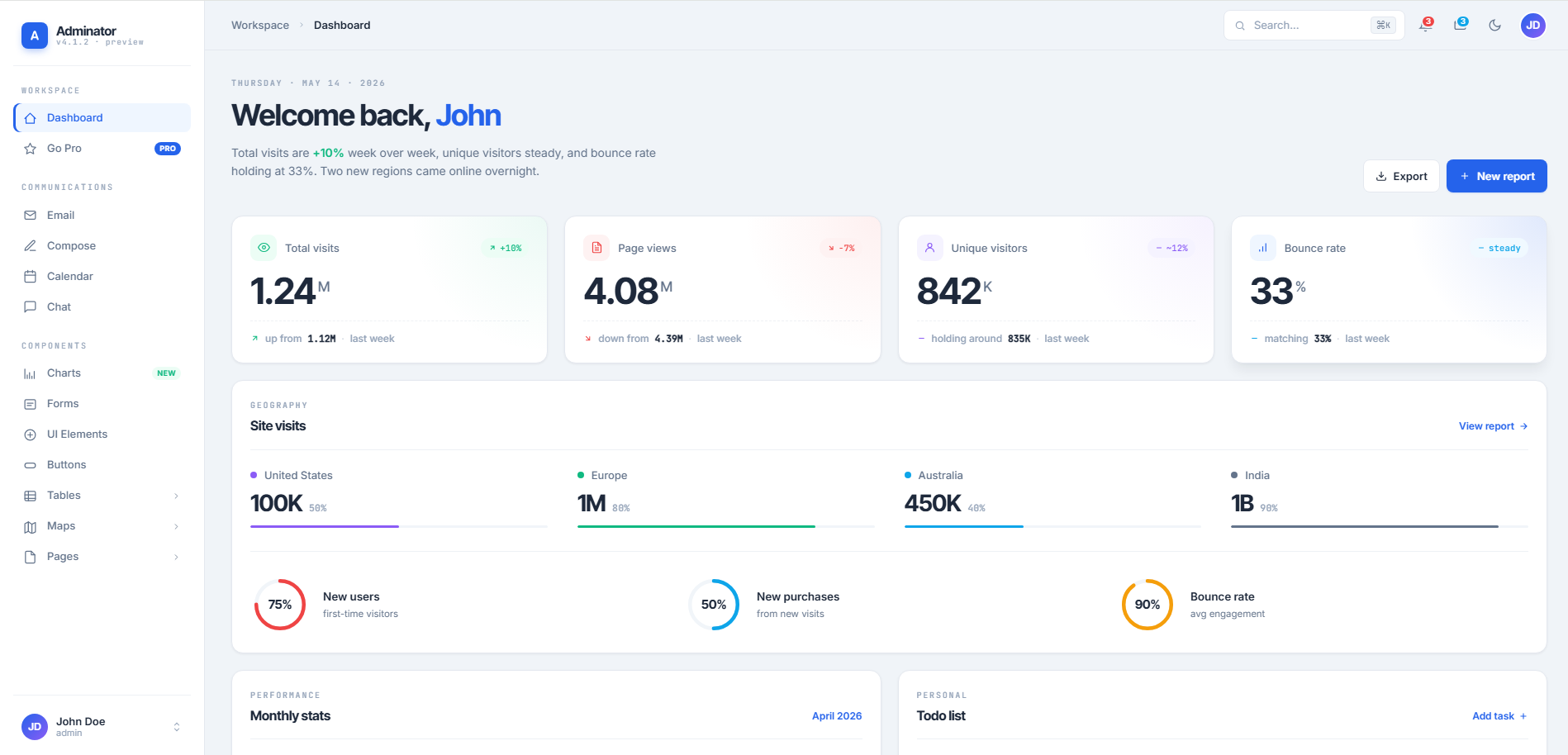Click the Total visits eye icon

pyautogui.click(x=264, y=248)
